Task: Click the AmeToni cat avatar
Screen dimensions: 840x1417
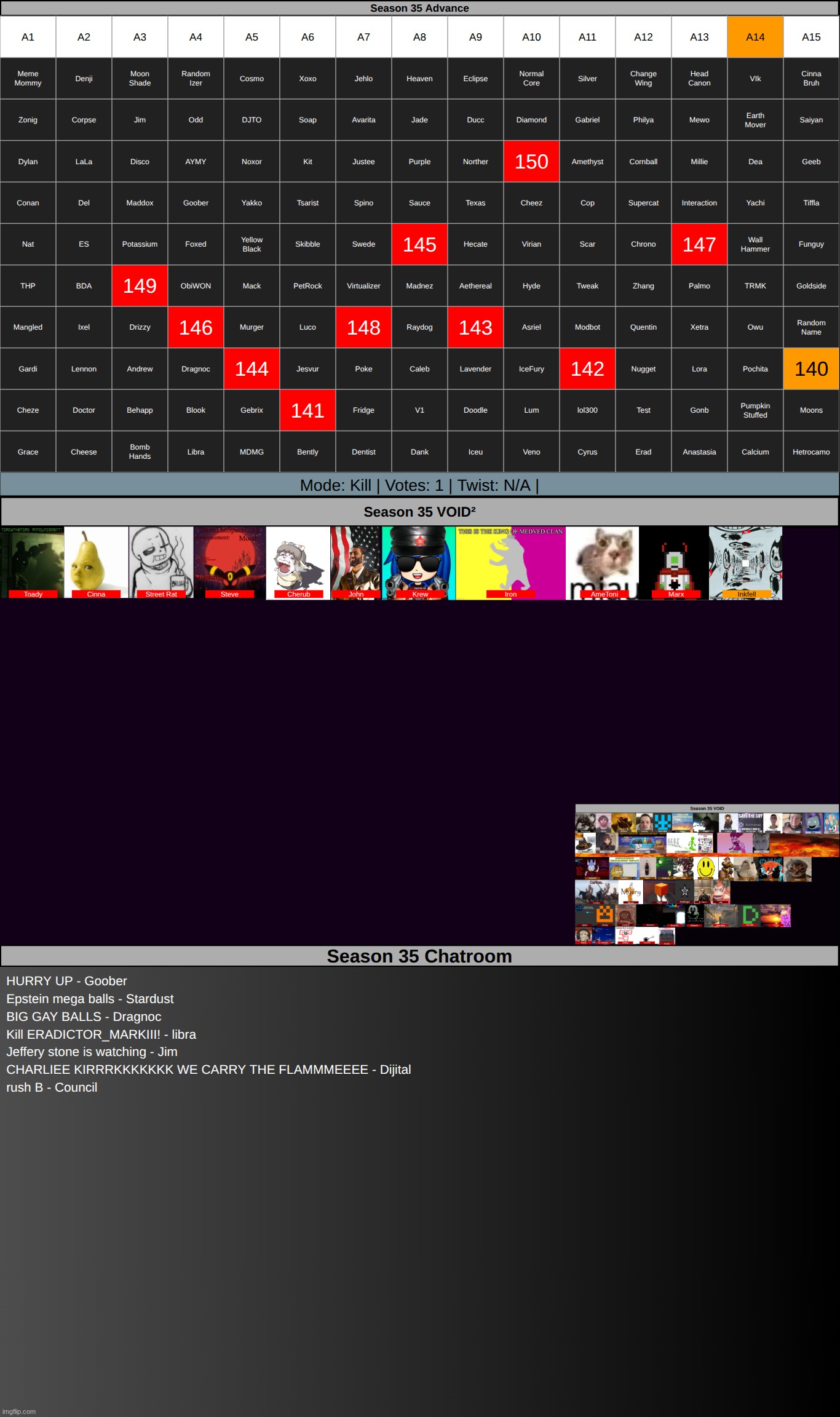Action: [x=603, y=562]
